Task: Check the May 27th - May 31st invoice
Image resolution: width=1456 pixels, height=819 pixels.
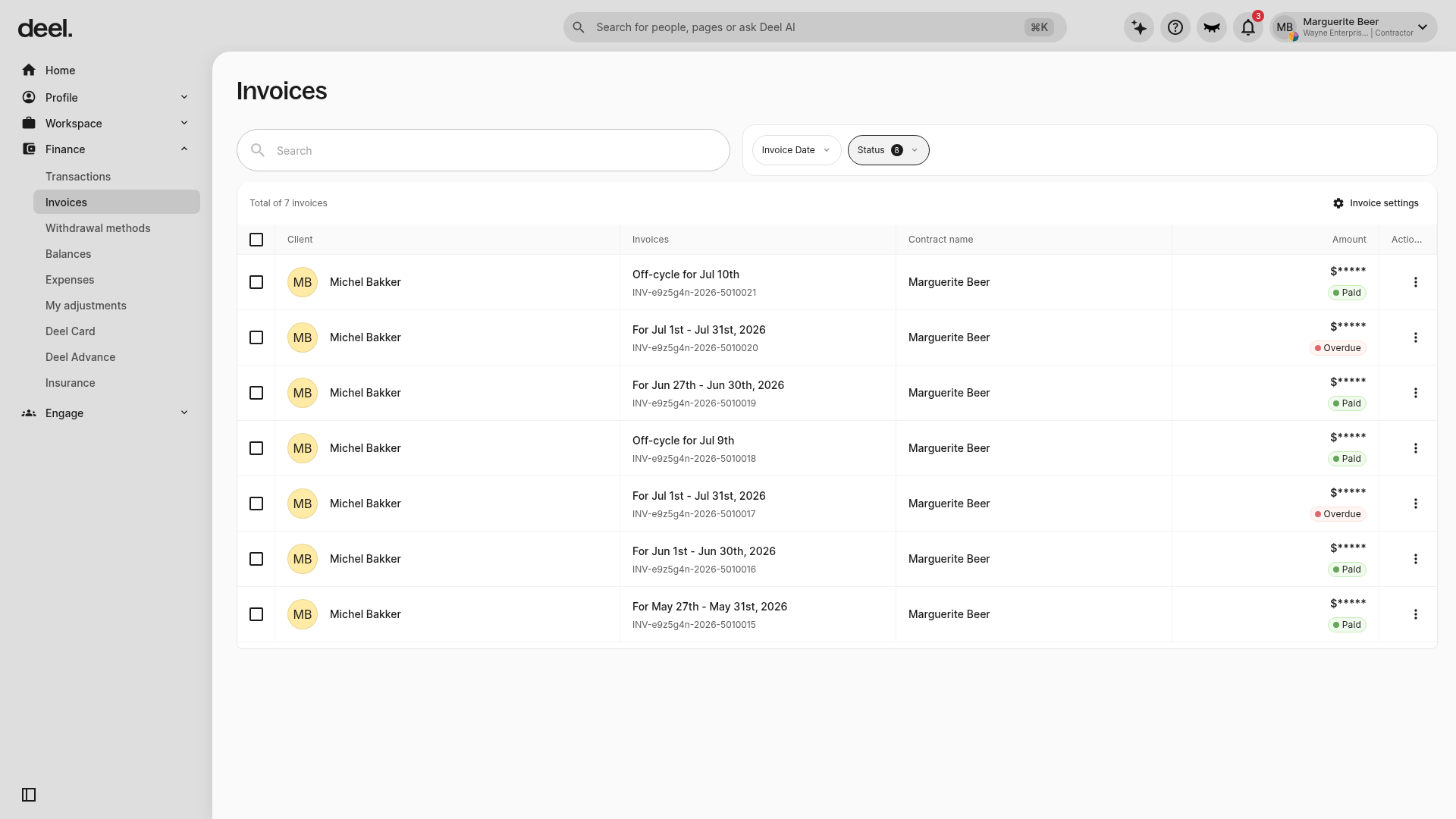Action: (x=256, y=614)
